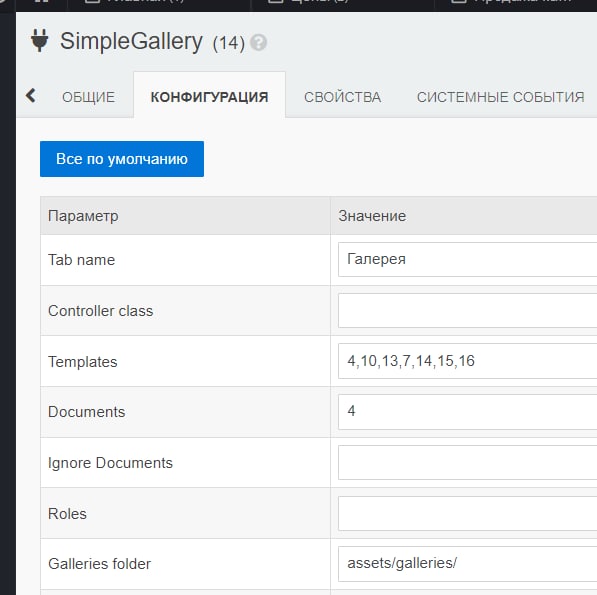
Task: Click the Documents field containing 4
Action: [468, 412]
